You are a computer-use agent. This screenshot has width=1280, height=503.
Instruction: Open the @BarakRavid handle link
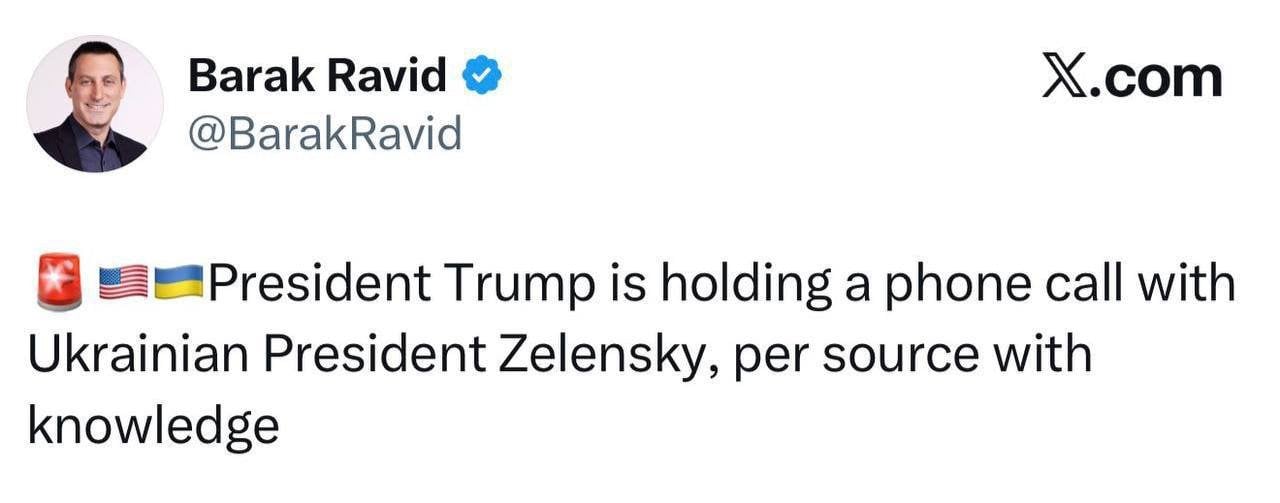click(325, 132)
